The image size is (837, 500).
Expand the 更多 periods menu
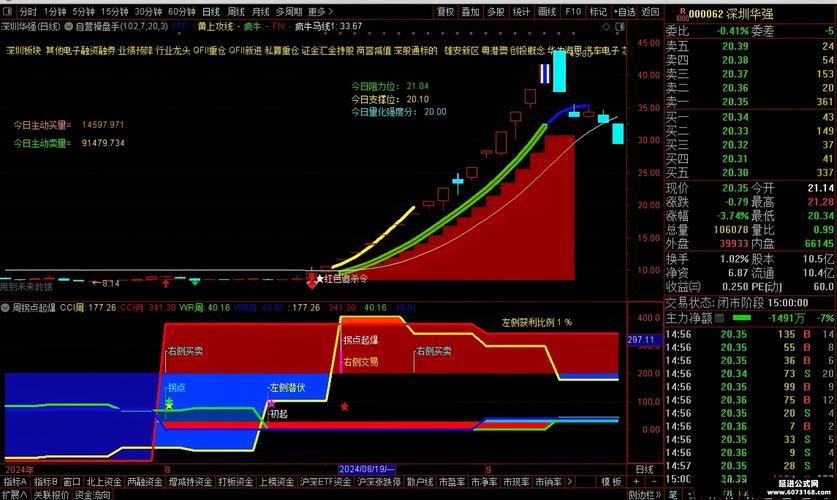[x=320, y=11]
